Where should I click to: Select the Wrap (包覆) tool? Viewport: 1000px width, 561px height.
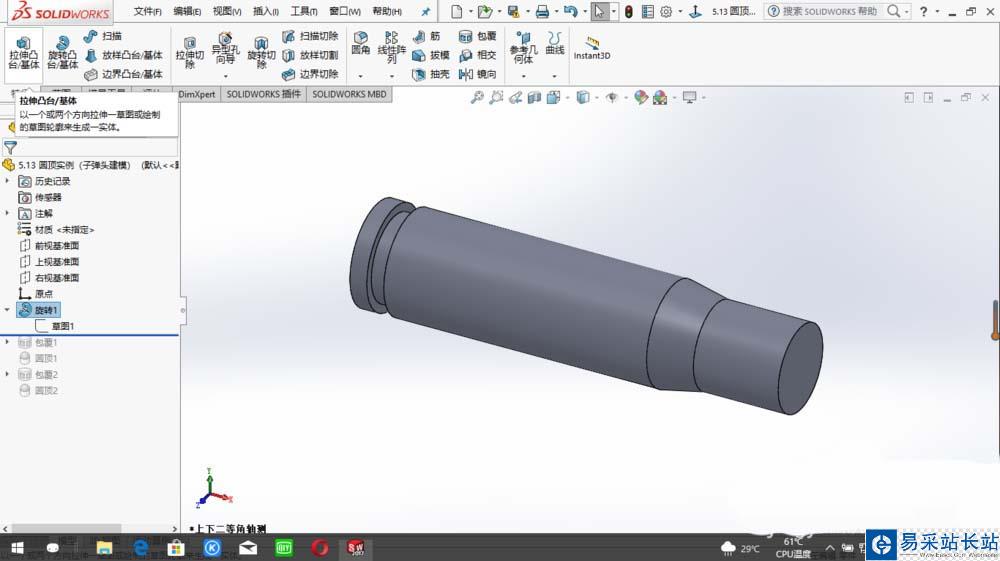(x=478, y=36)
